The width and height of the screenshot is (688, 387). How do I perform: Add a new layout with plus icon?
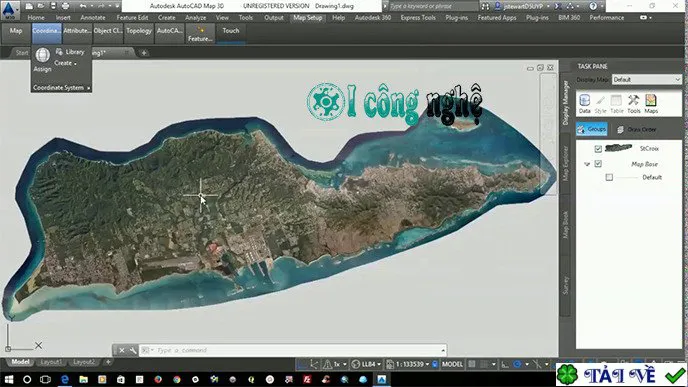[108, 362]
